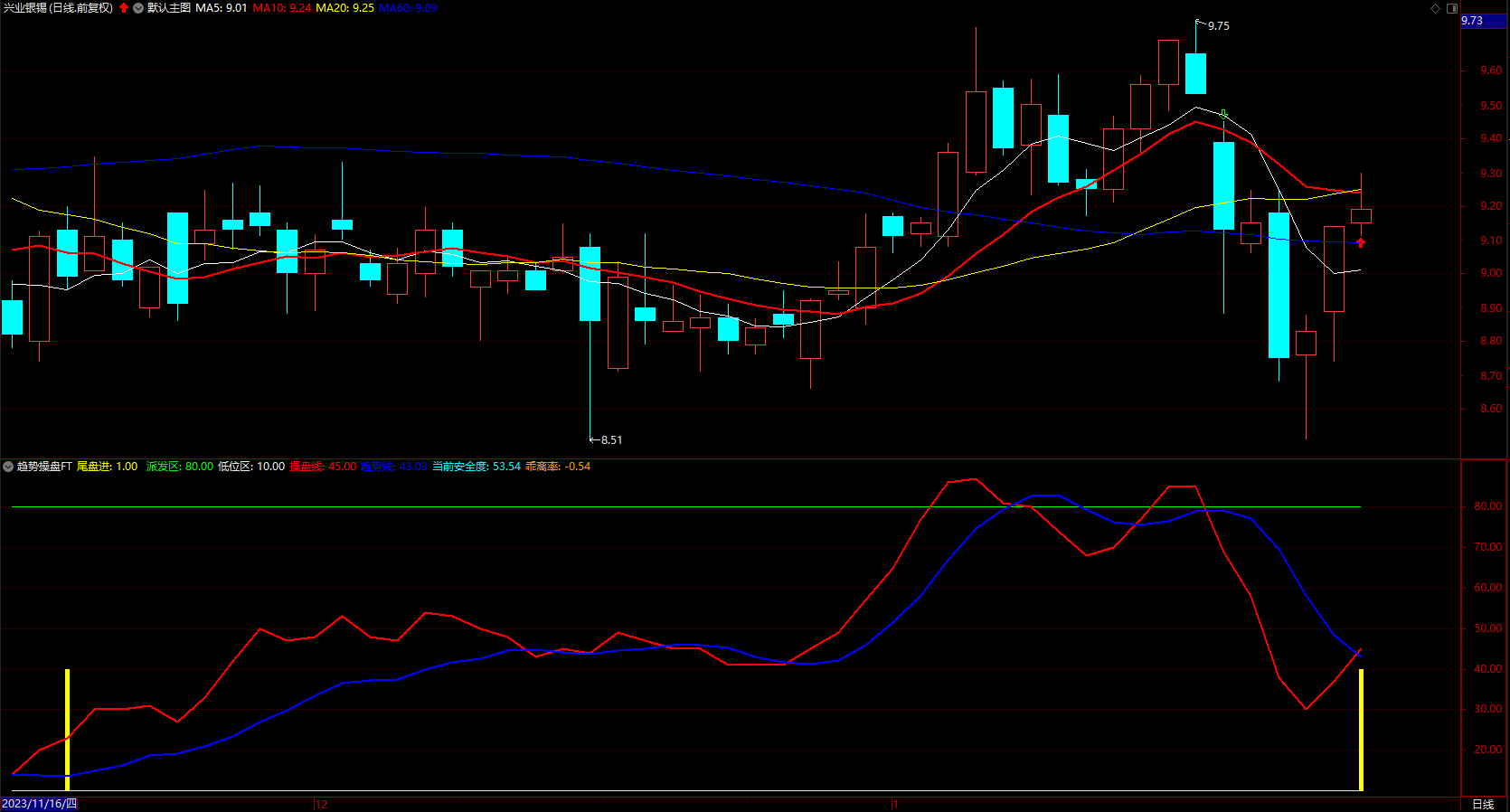1510x812 pixels.
Task: Open the 兴业银锡 (日线.前复权) stock title
Action: click(x=58, y=8)
